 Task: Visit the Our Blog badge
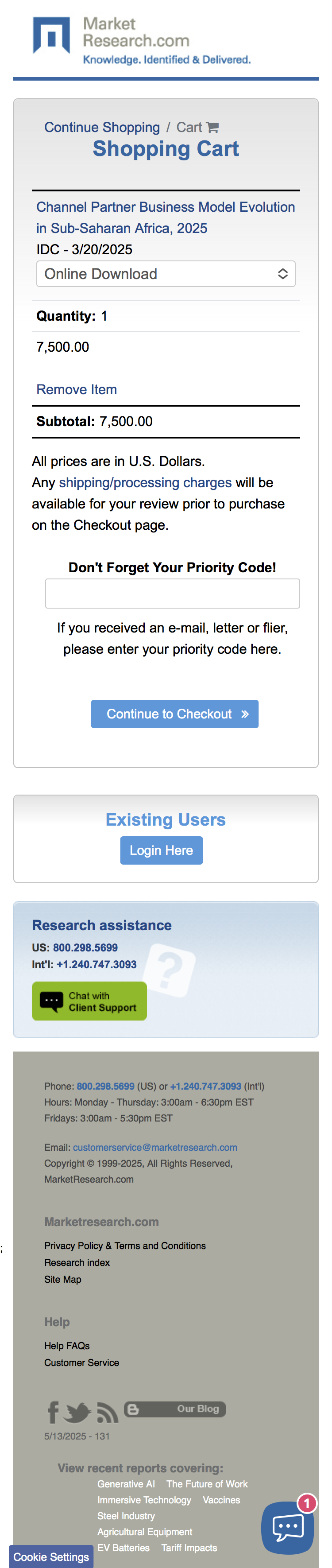tap(174, 1409)
